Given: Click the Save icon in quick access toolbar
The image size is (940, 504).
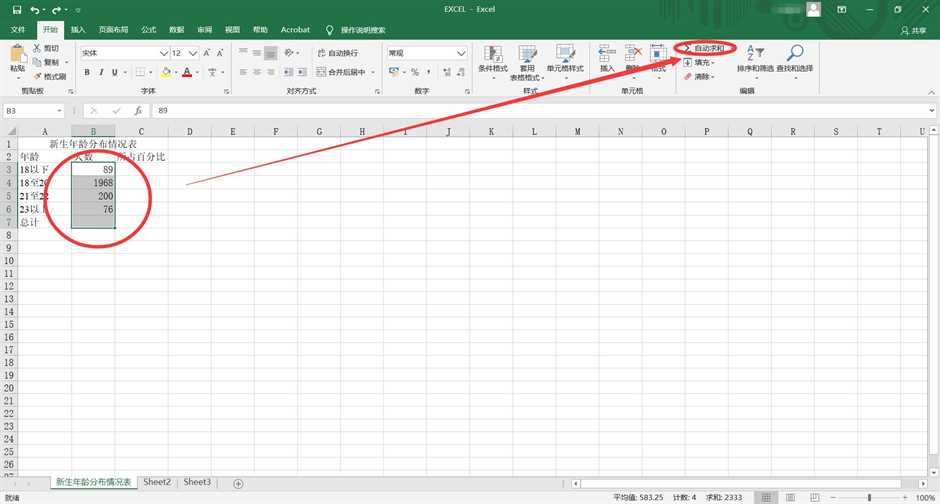Looking at the screenshot, I should pos(14,9).
